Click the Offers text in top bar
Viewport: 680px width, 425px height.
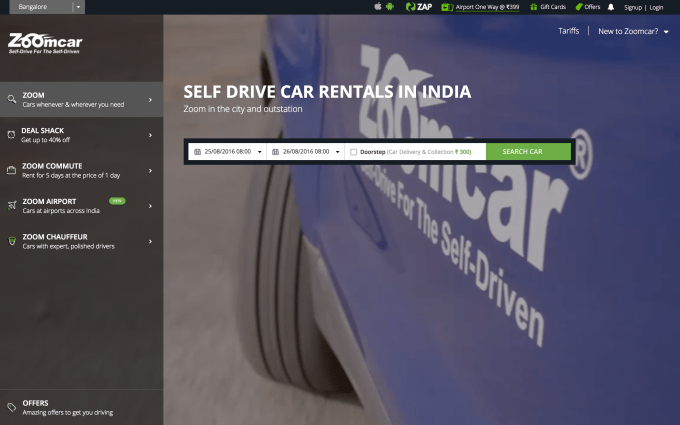coord(592,7)
